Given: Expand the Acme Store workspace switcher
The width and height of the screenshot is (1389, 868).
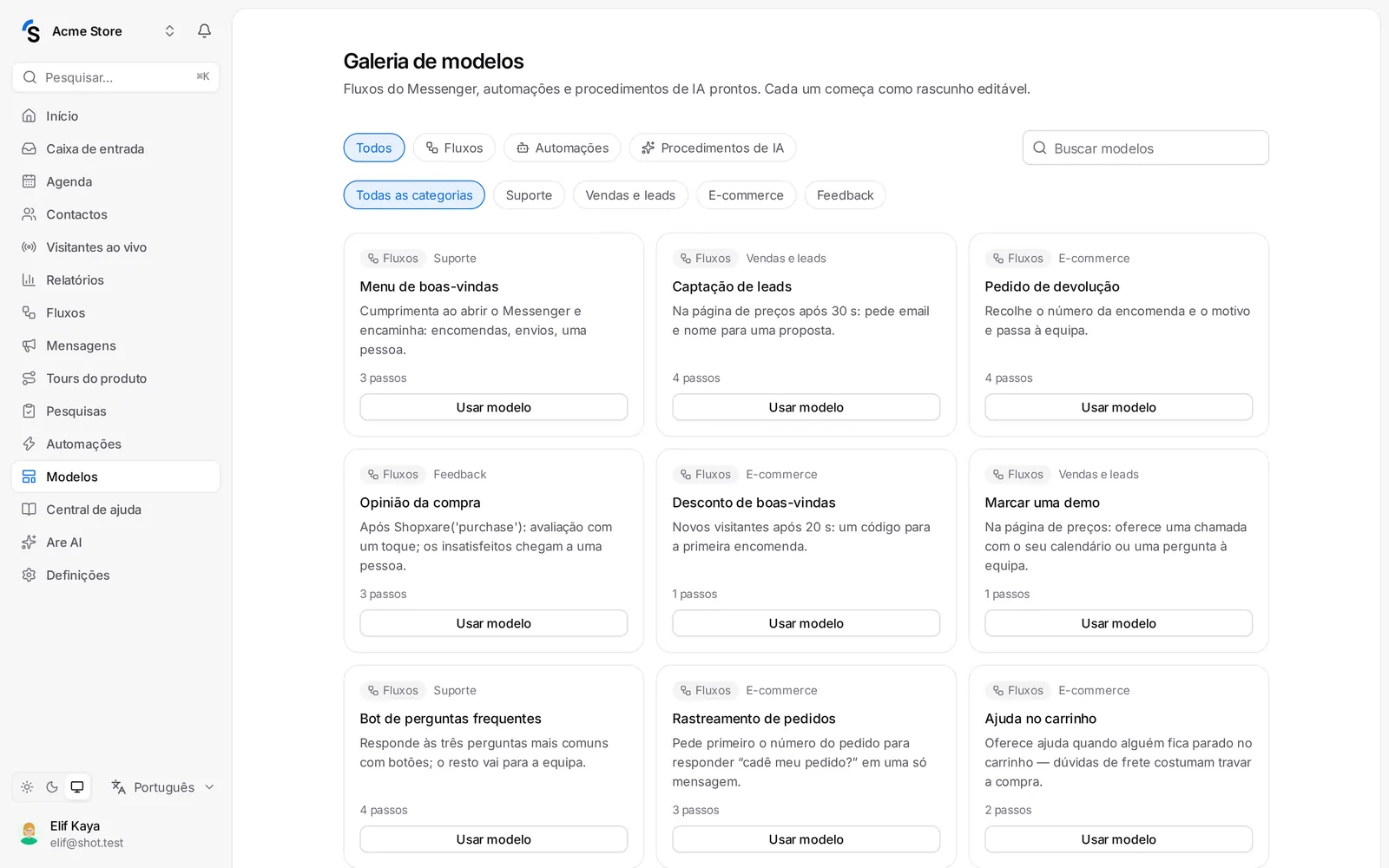Looking at the screenshot, I should coord(169,31).
